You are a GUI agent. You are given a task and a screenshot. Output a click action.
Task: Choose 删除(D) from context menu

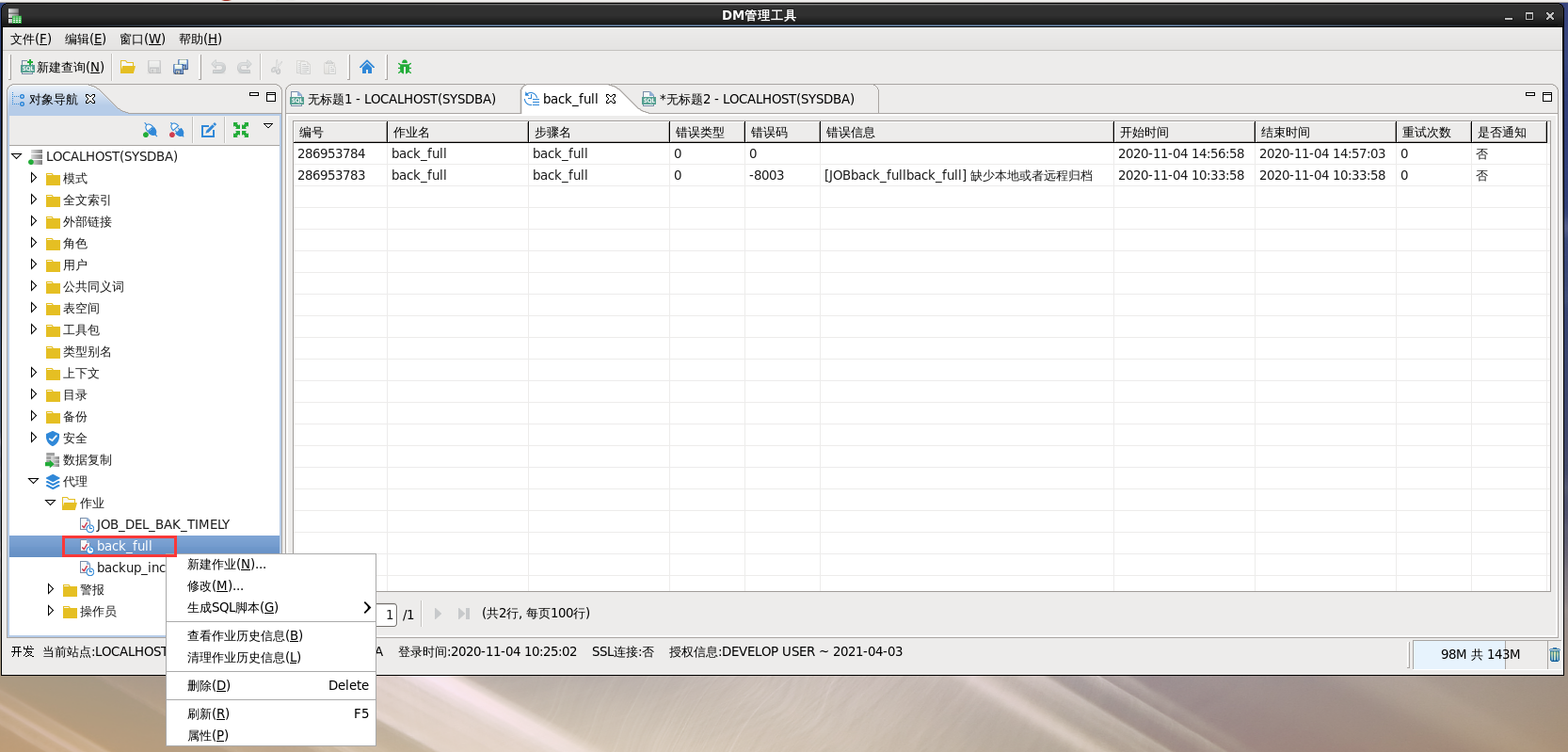point(271,685)
